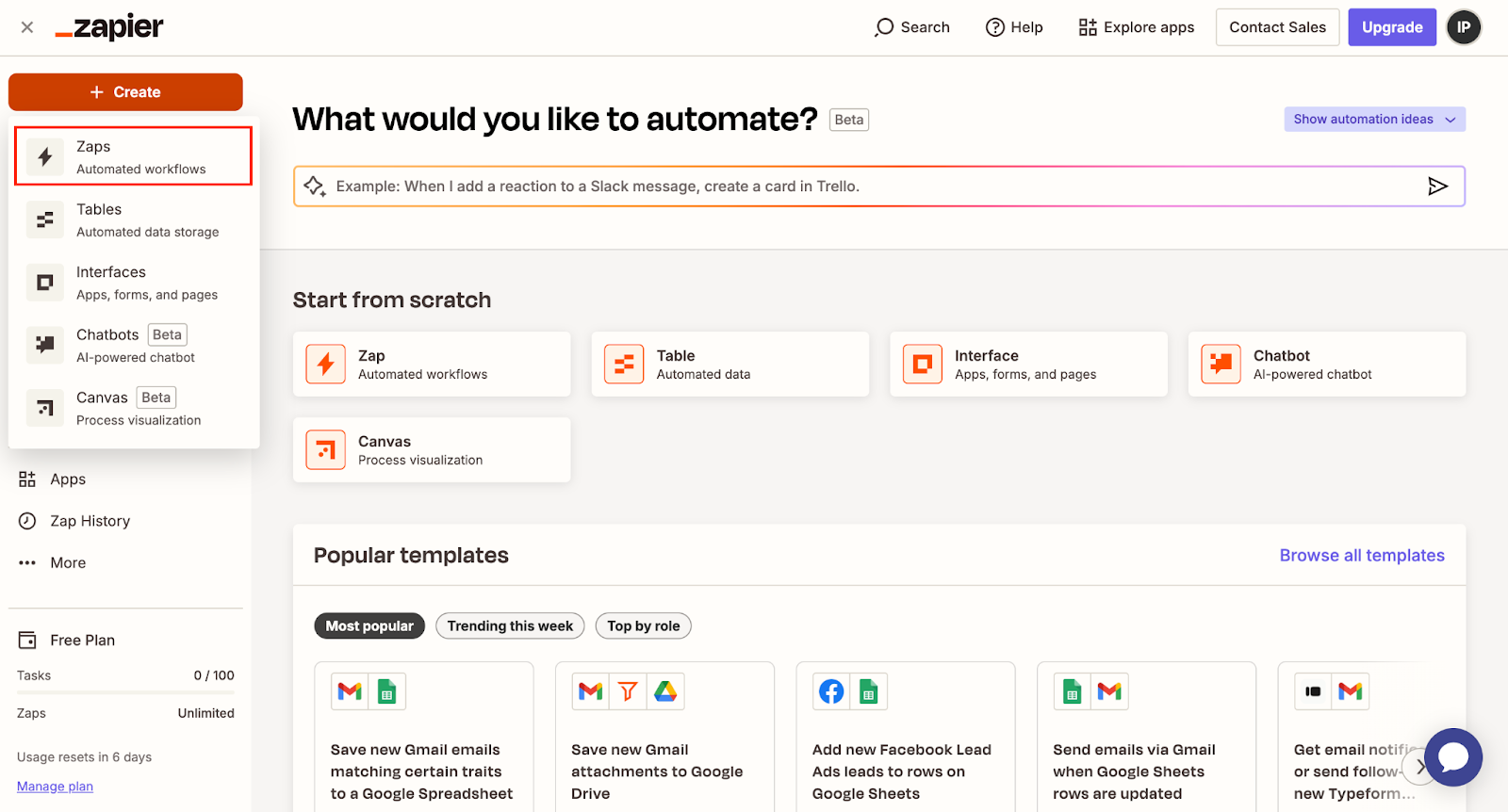Image resolution: width=1508 pixels, height=812 pixels.
Task: Click the Canvas card icon
Action: tap(326, 450)
